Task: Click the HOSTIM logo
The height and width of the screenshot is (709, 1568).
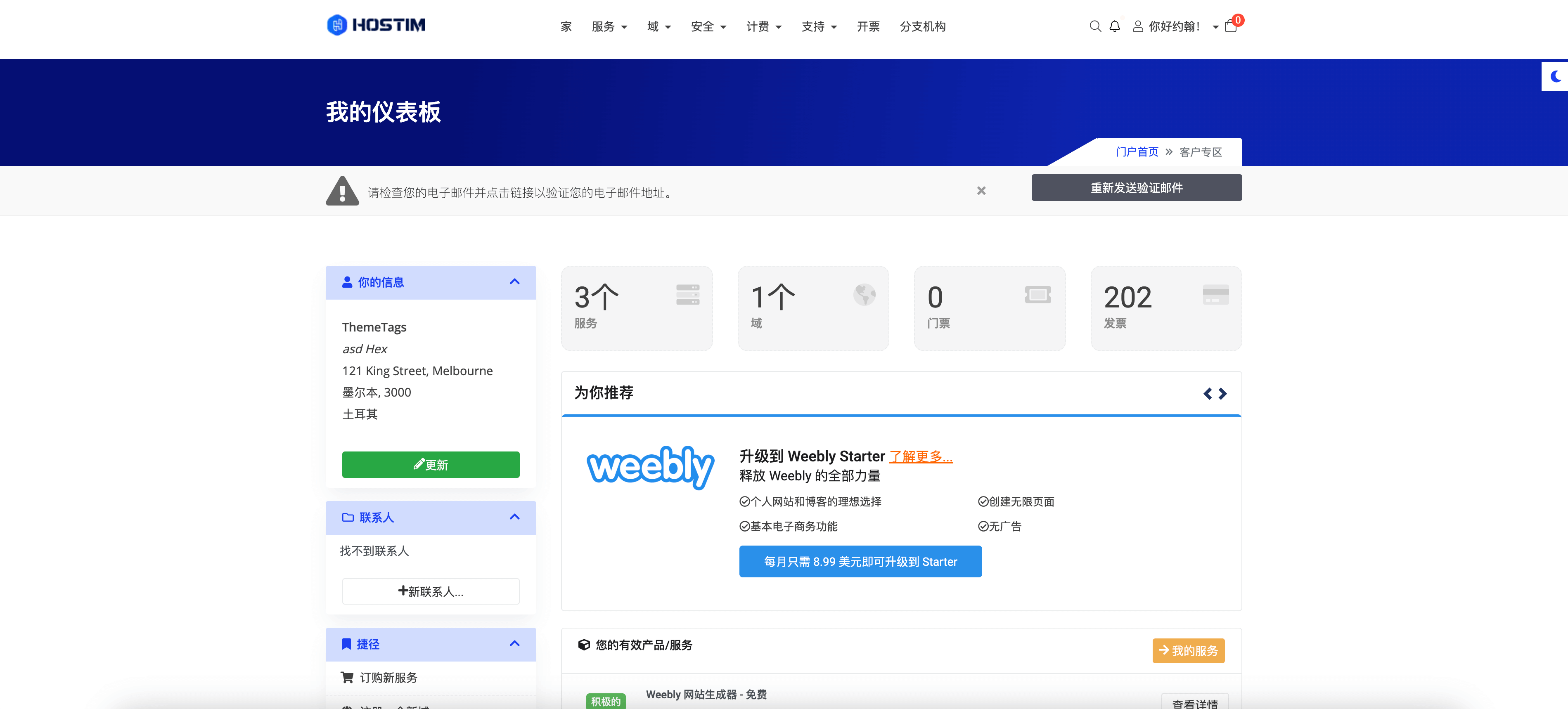Action: coord(376,25)
